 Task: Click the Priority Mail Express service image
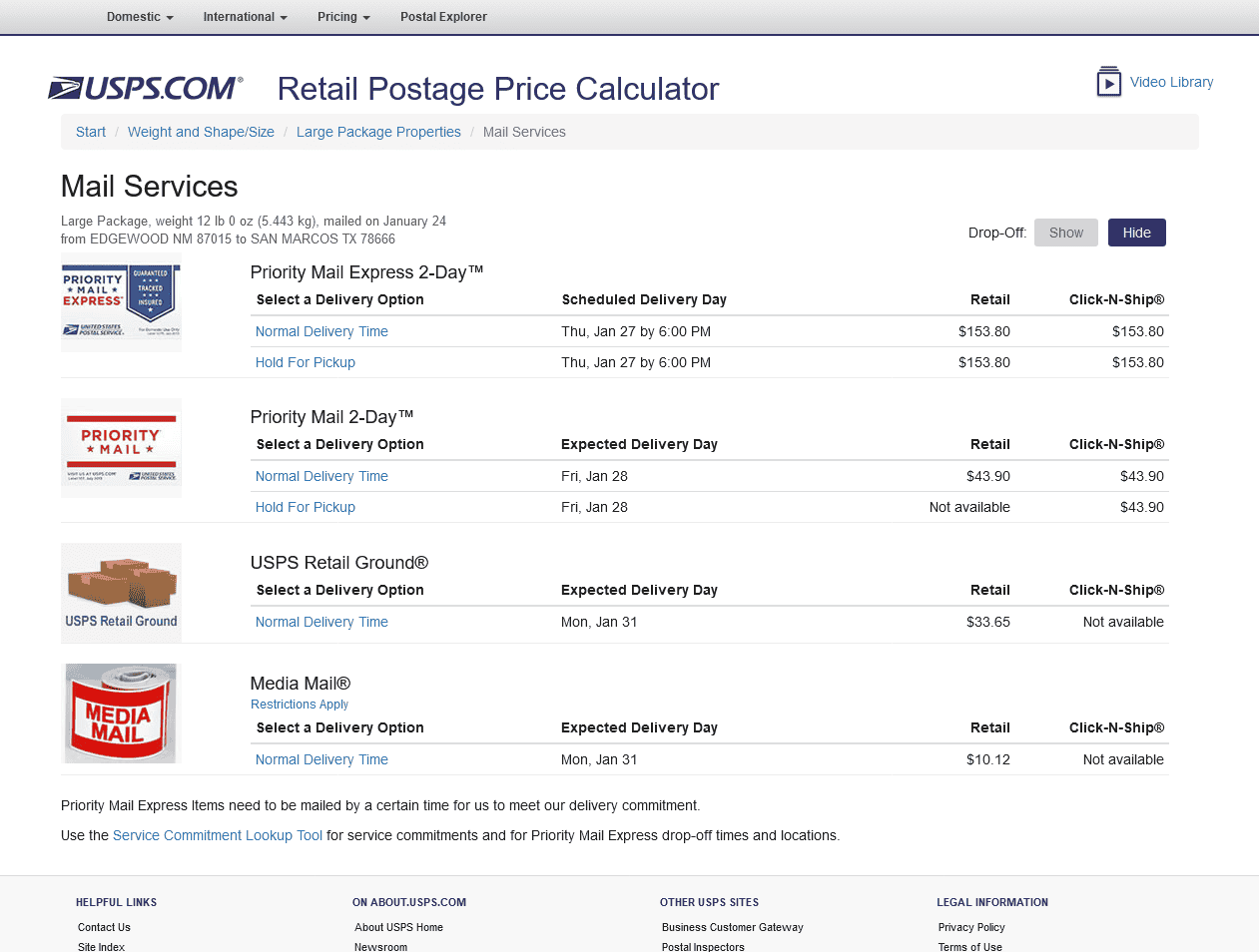(x=121, y=302)
